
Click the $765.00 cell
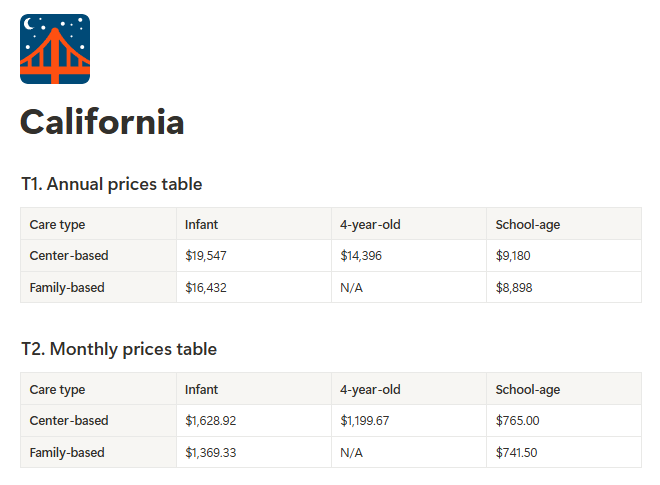pyautogui.click(x=564, y=421)
